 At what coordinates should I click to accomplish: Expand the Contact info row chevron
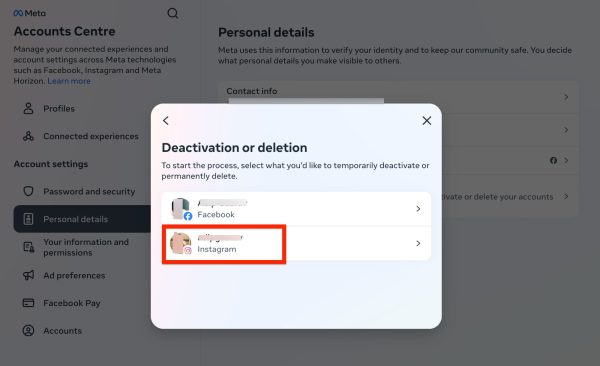point(566,97)
